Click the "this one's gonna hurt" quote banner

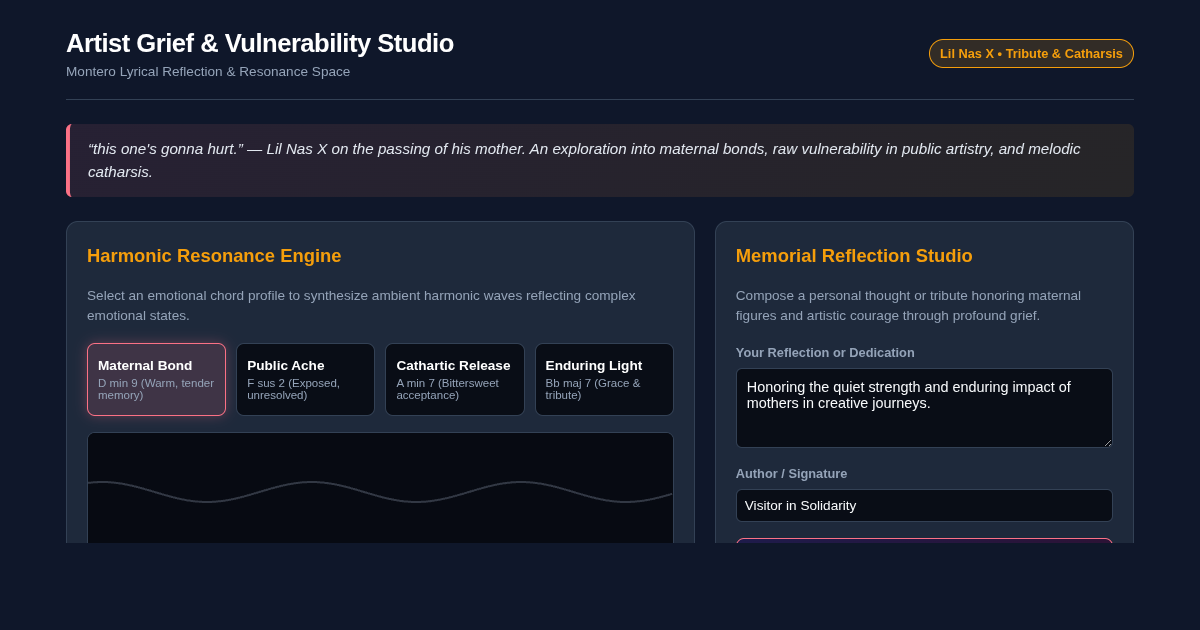(600, 160)
